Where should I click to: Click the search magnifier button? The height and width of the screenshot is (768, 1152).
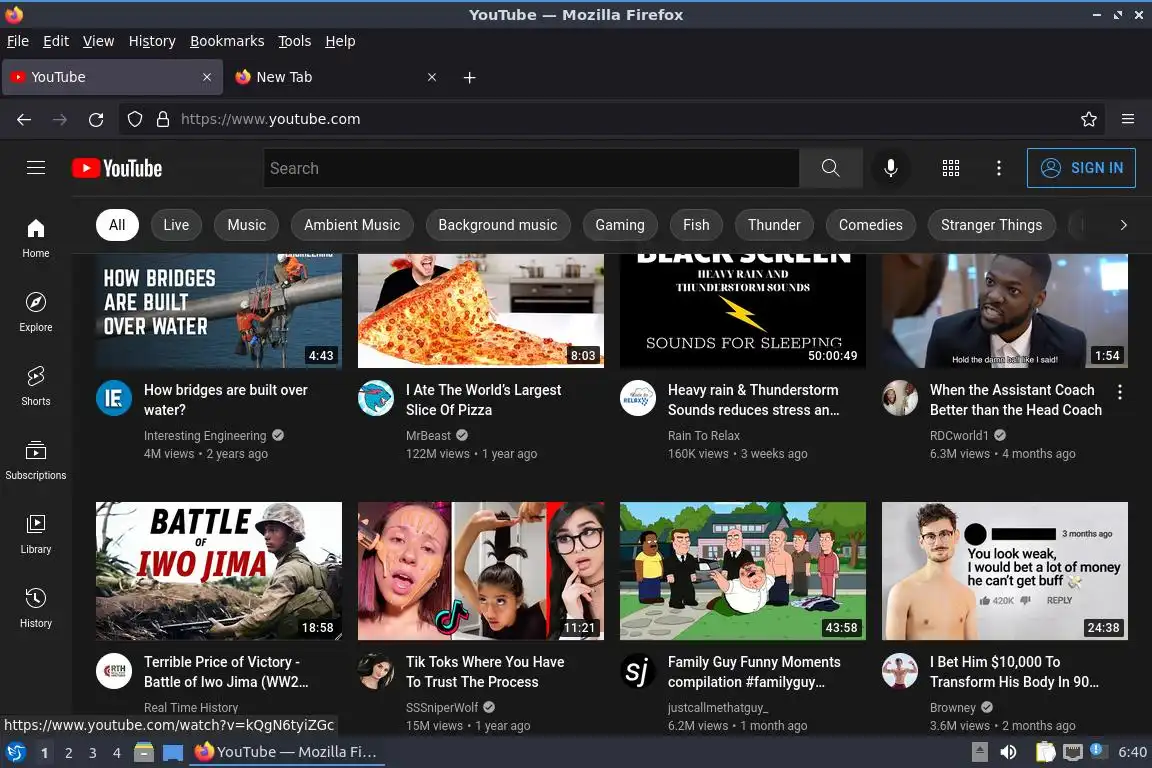pyautogui.click(x=830, y=168)
